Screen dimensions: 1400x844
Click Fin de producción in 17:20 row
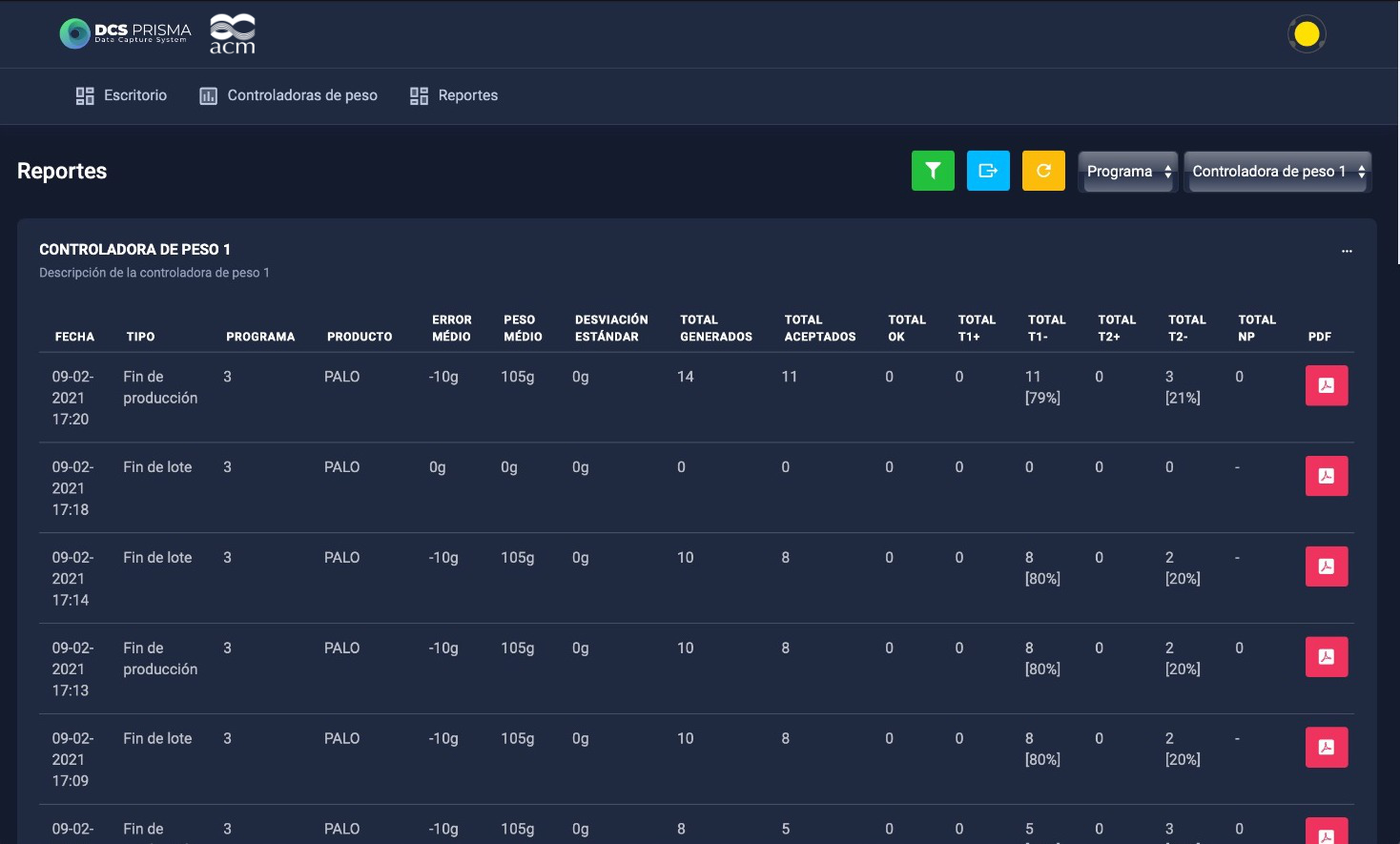pos(160,387)
